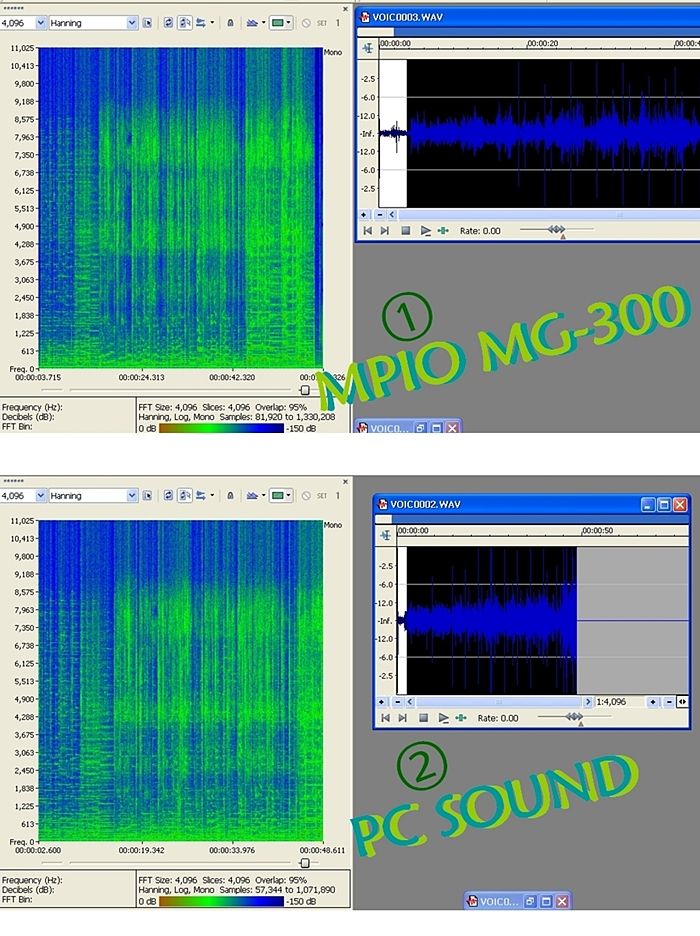This screenshot has width=700, height=936.
Task: Click playback rate slider in VOIC0002.WAV window
Action: [x=574, y=717]
